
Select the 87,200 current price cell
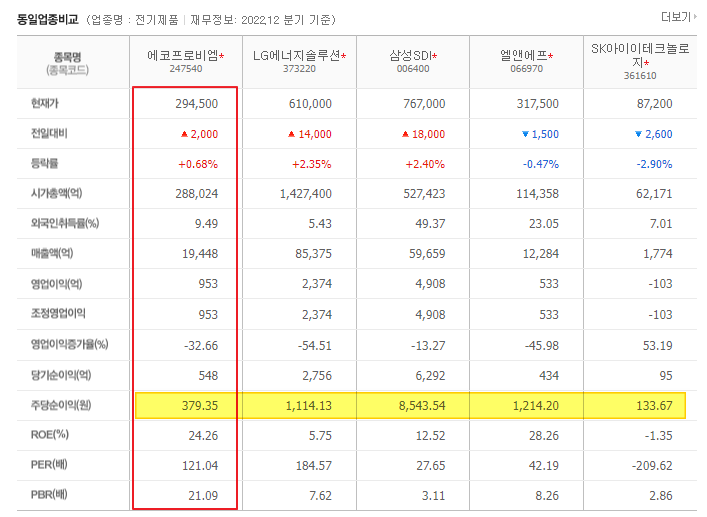click(x=654, y=104)
